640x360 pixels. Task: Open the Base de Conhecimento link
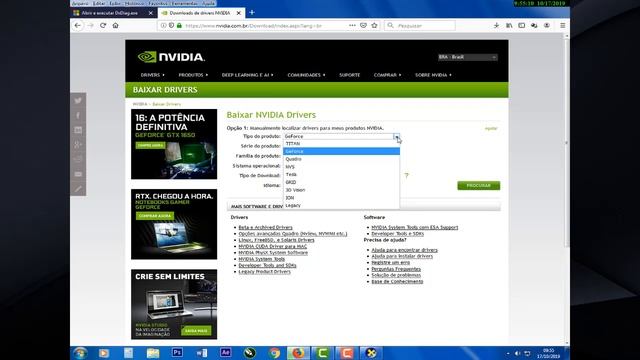point(397,282)
